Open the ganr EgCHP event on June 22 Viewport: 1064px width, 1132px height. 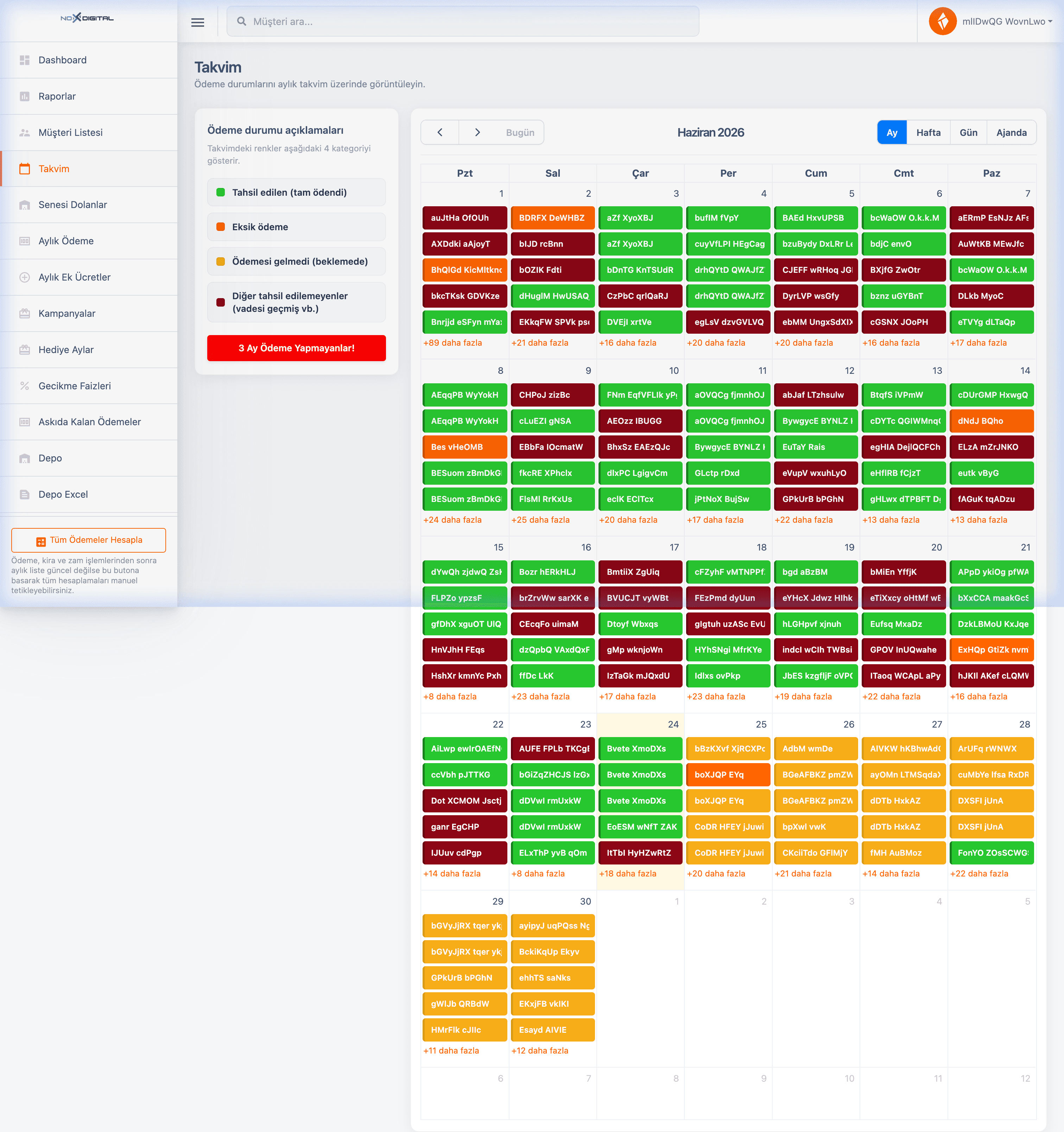point(464,827)
